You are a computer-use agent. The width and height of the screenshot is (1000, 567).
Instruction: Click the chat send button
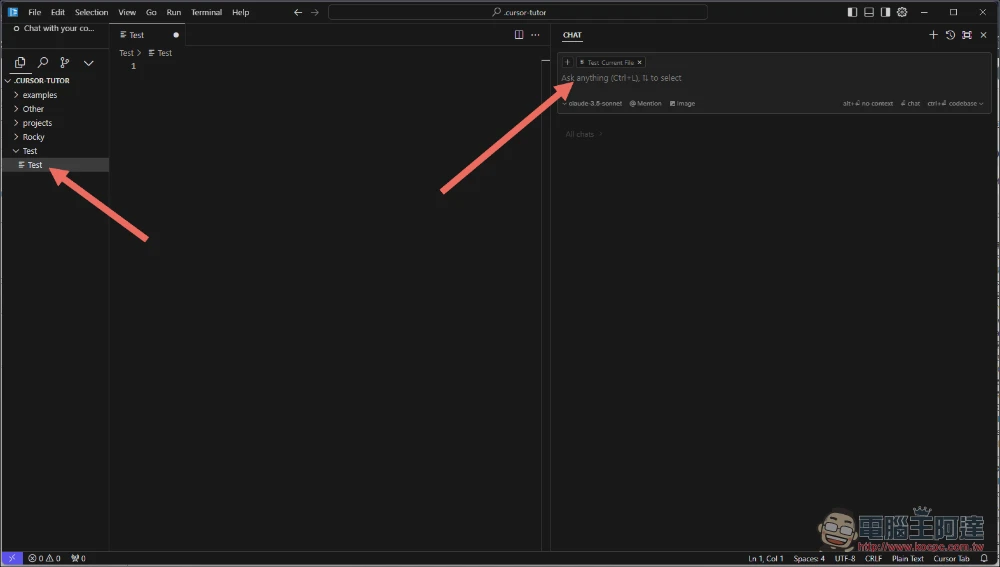click(x=911, y=103)
